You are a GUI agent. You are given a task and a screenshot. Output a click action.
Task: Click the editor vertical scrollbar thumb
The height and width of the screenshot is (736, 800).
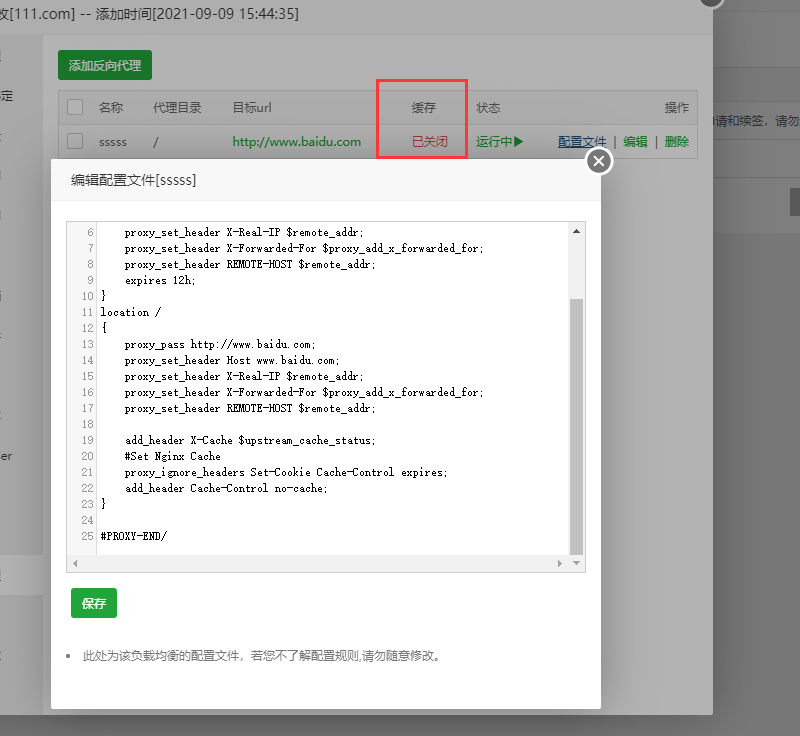[x=577, y=426]
